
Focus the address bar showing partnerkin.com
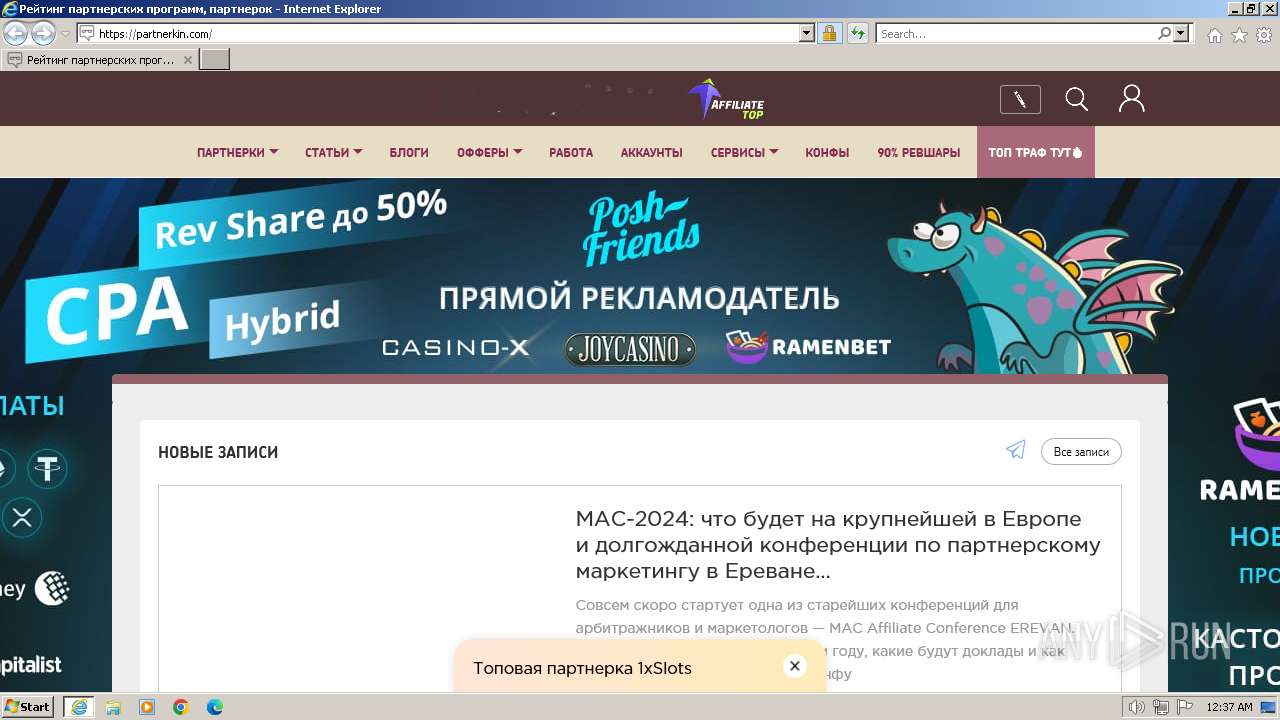(447, 33)
